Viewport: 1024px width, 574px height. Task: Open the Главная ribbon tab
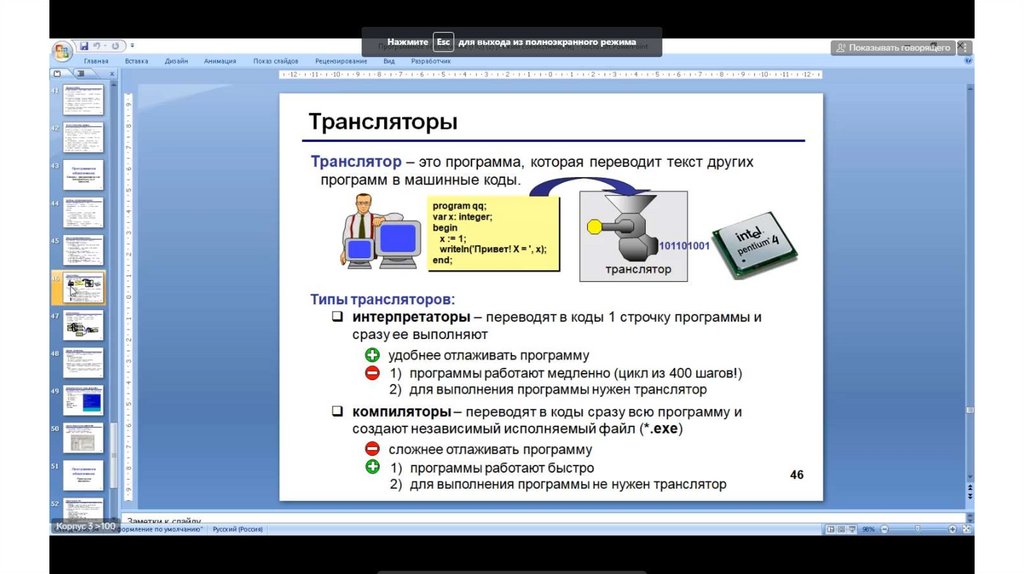96,61
